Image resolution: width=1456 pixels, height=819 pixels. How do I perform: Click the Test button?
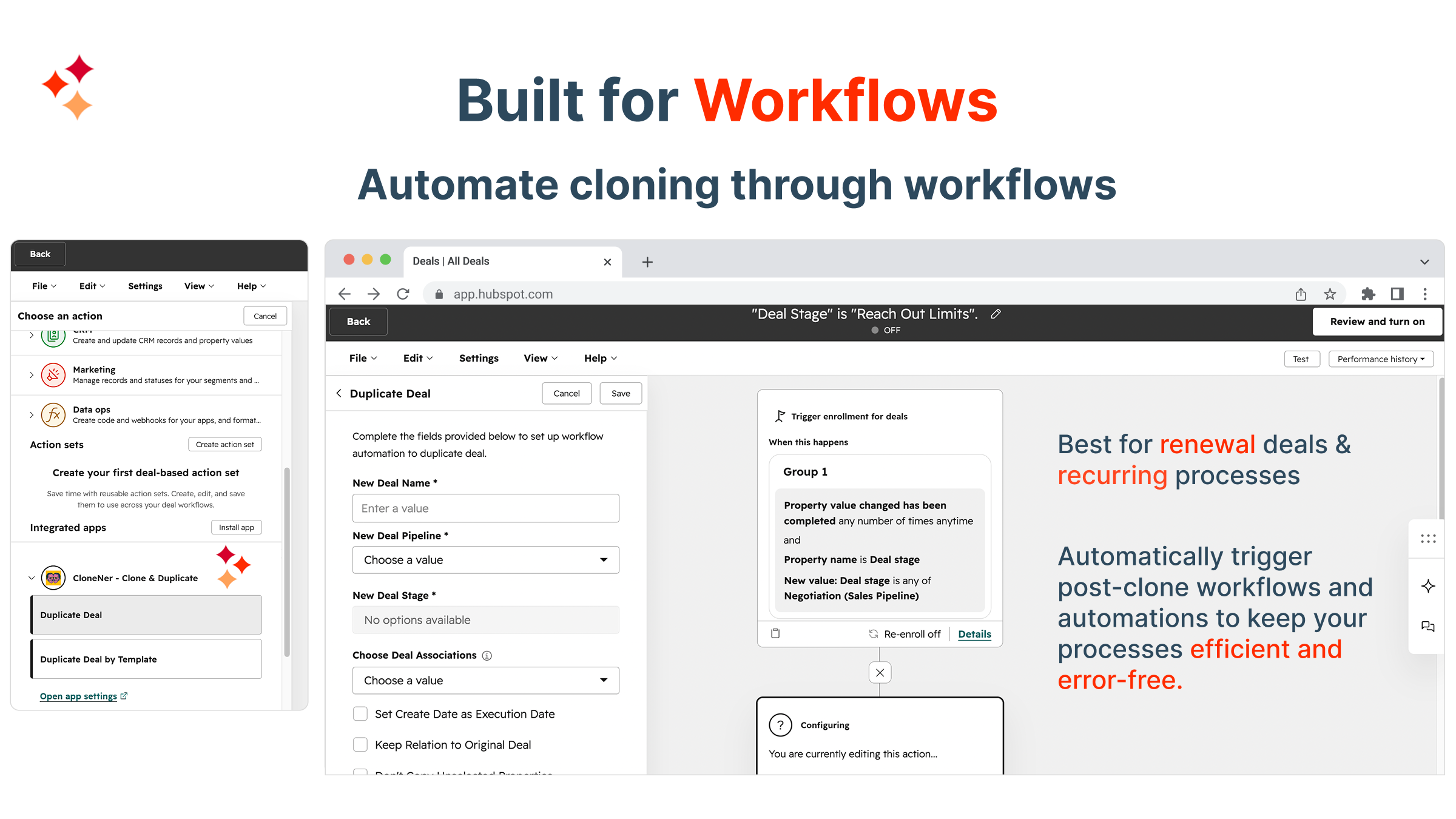[1301, 359]
